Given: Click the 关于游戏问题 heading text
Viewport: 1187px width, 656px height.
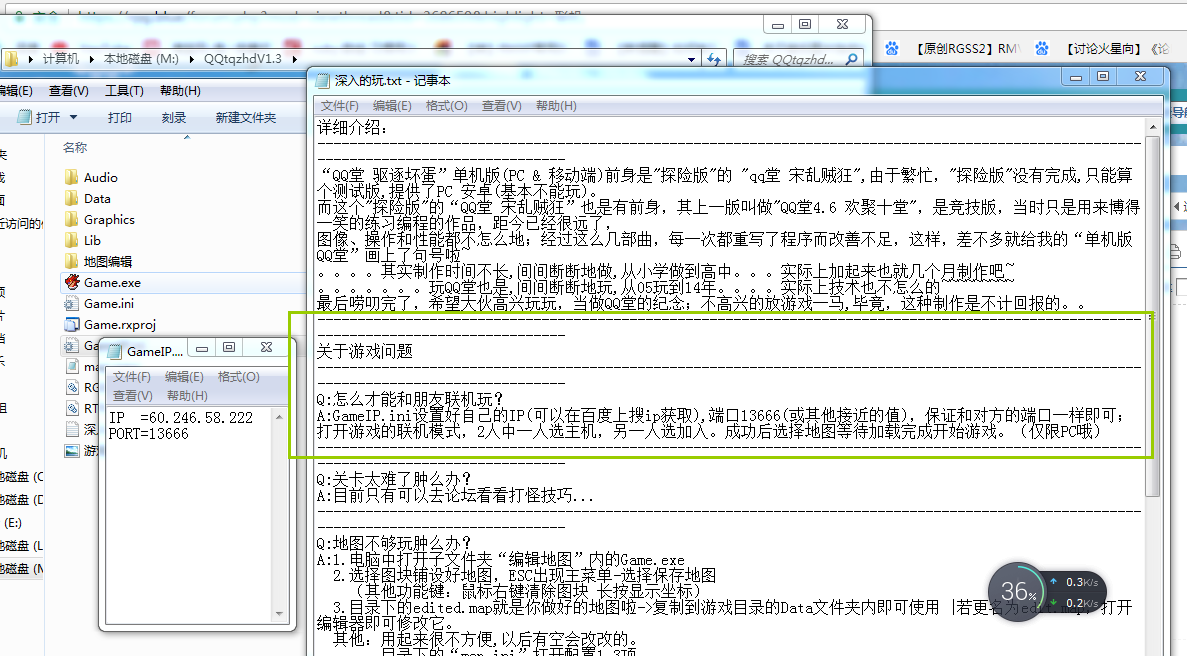Looking at the screenshot, I should coord(364,351).
